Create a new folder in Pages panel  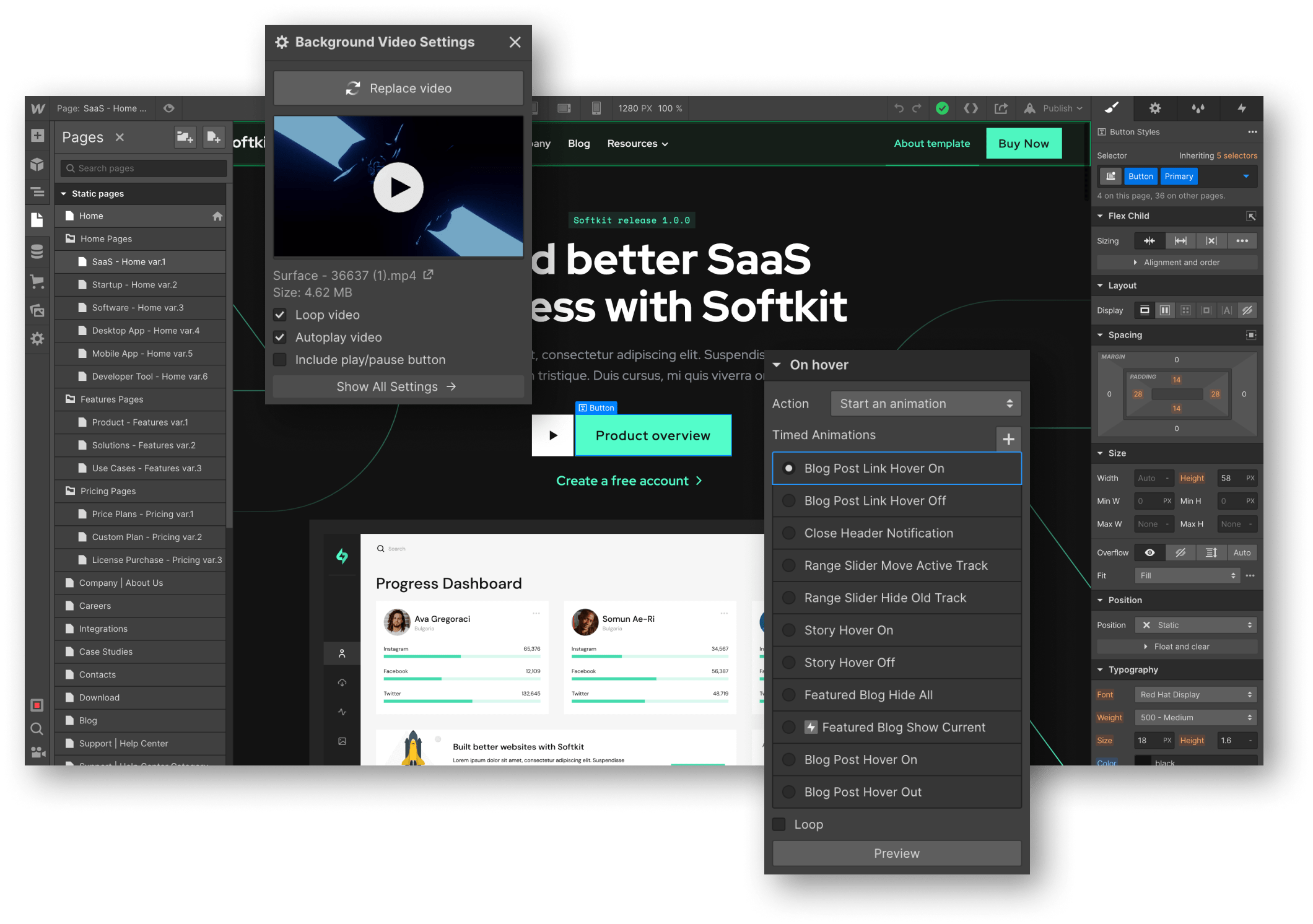pyautogui.click(x=185, y=137)
